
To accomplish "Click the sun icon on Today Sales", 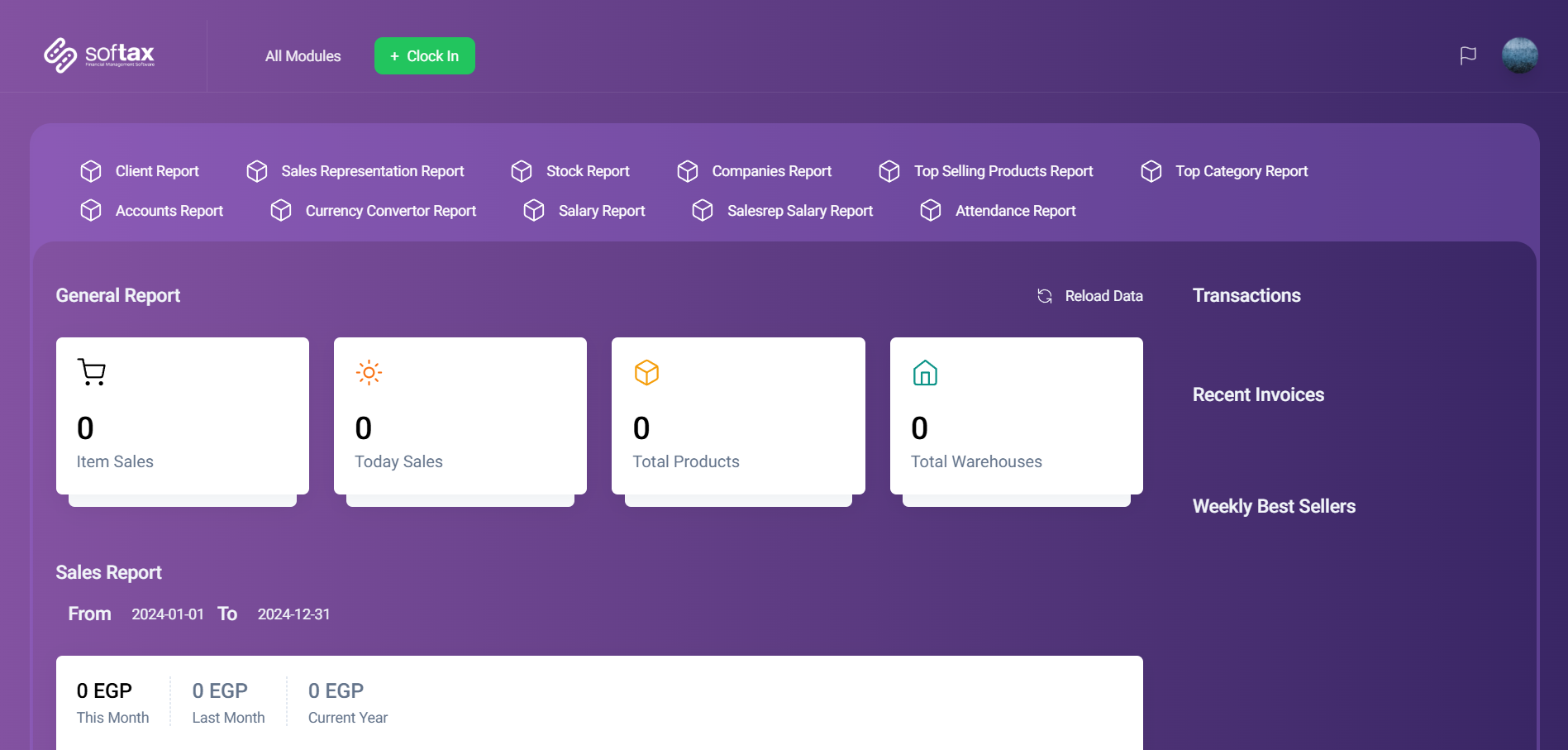I will (x=369, y=372).
